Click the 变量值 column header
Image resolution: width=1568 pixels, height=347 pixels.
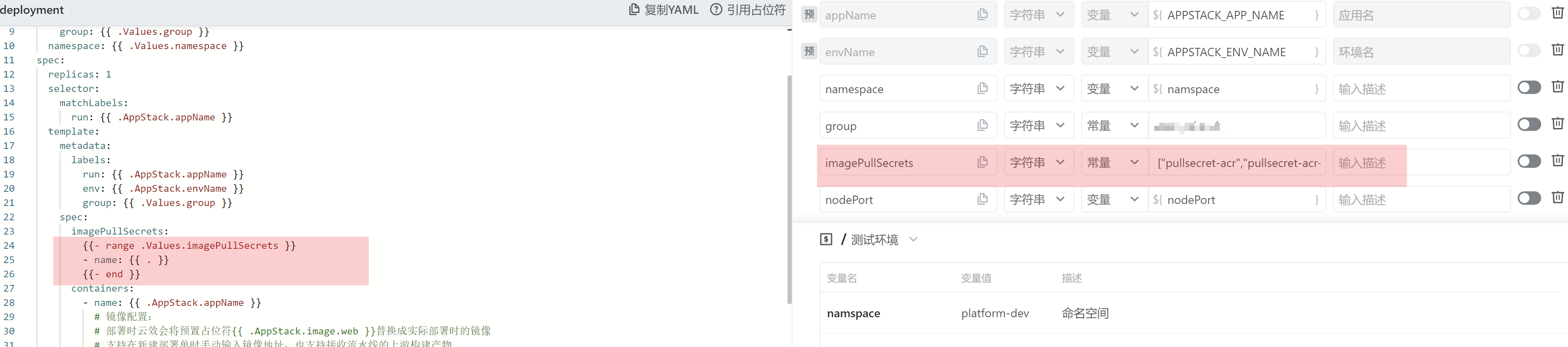coord(976,278)
